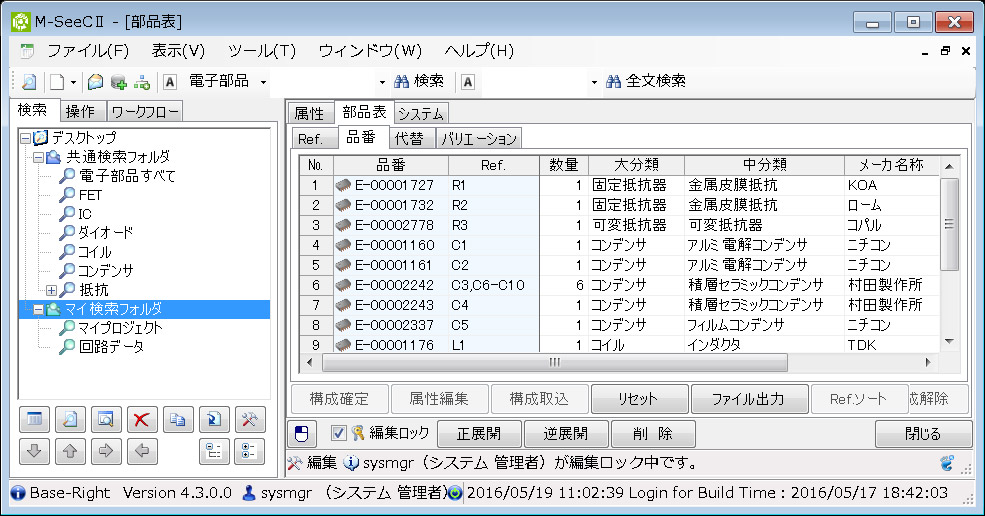Click the document search icon in the toolbar
The image size is (985, 516).
click(x=28, y=82)
